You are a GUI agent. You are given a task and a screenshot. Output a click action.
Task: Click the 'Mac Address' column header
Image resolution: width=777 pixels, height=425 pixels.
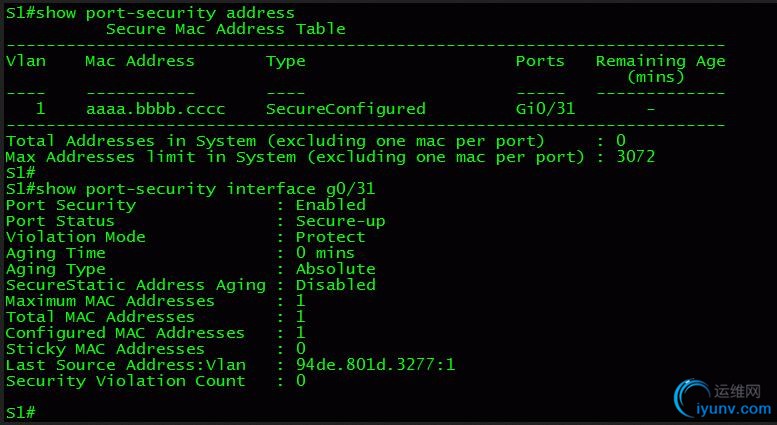(x=140, y=61)
